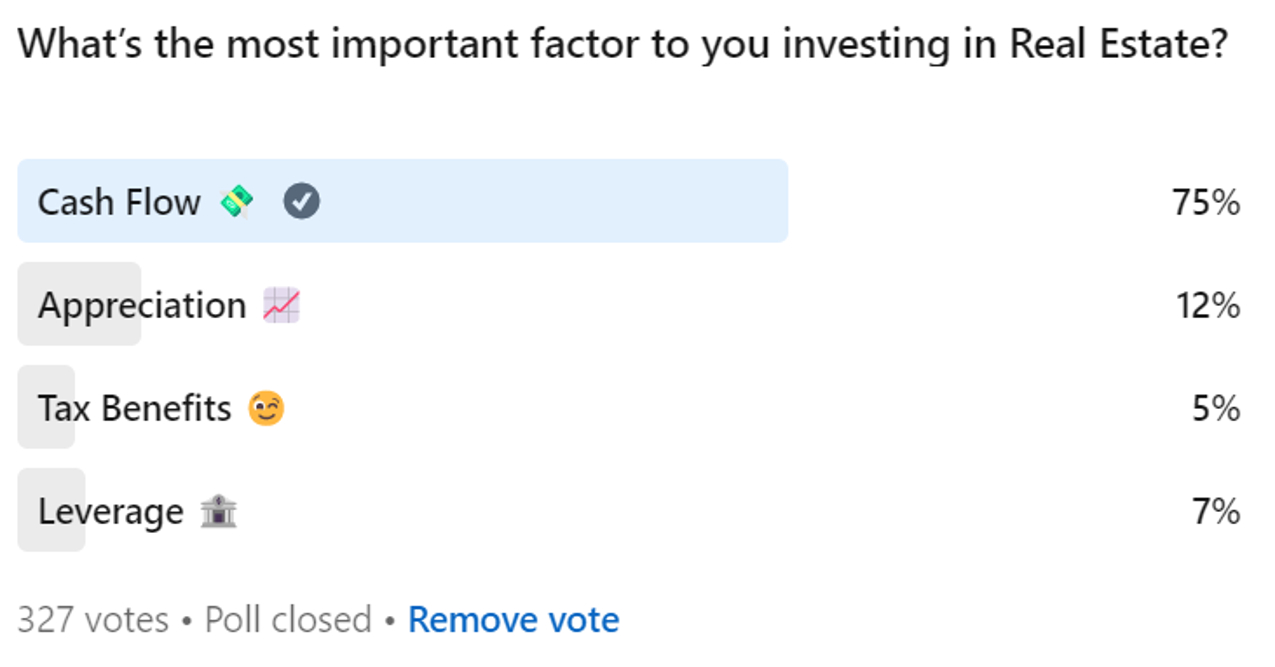Click the checkmark badge next to Cash Flow
This screenshot has width=1275, height=667.
click(x=301, y=202)
